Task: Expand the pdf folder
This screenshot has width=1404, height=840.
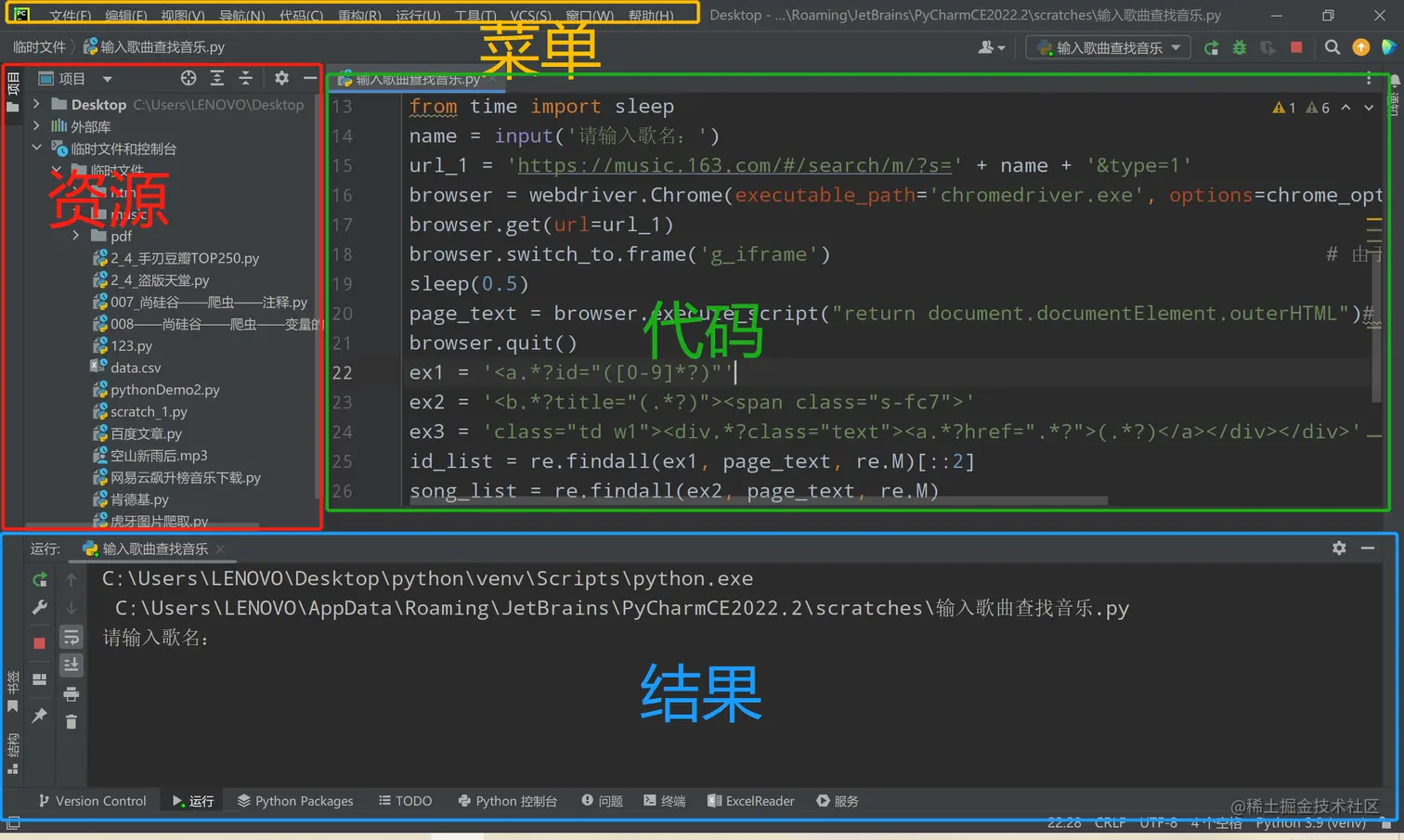Action: (76, 236)
